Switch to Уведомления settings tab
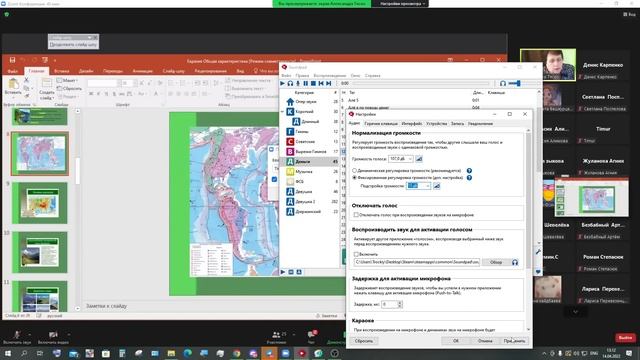The width and height of the screenshot is (640, 360). (x=480, y=123)
